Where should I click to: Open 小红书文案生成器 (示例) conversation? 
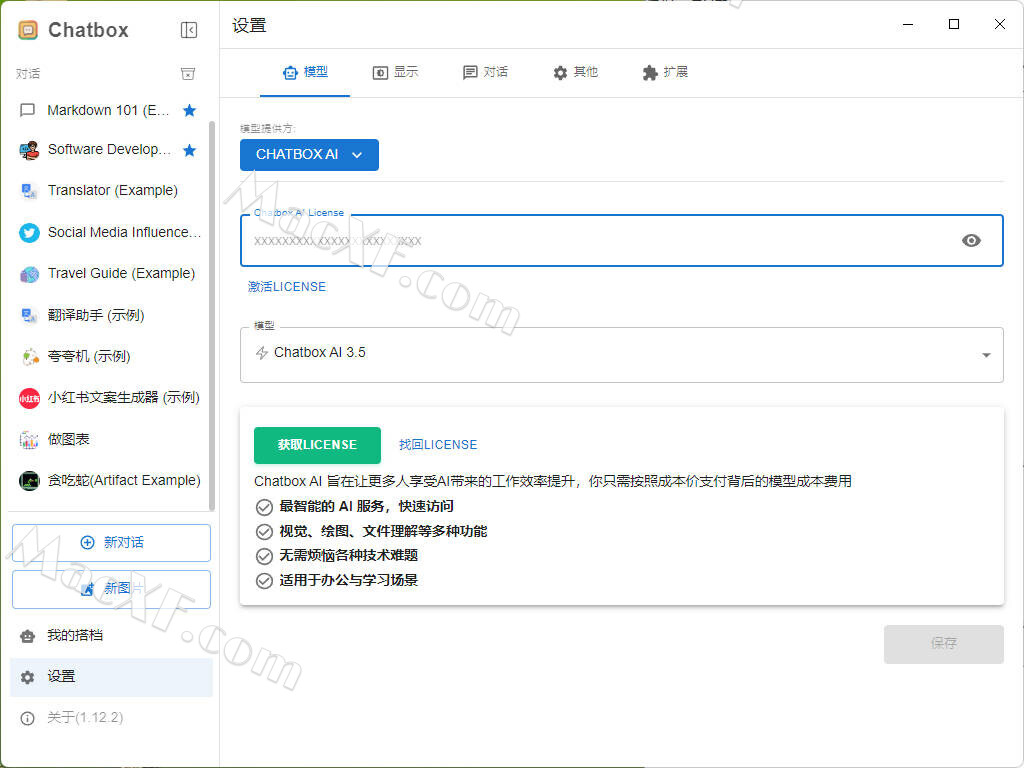pos(108,398)
